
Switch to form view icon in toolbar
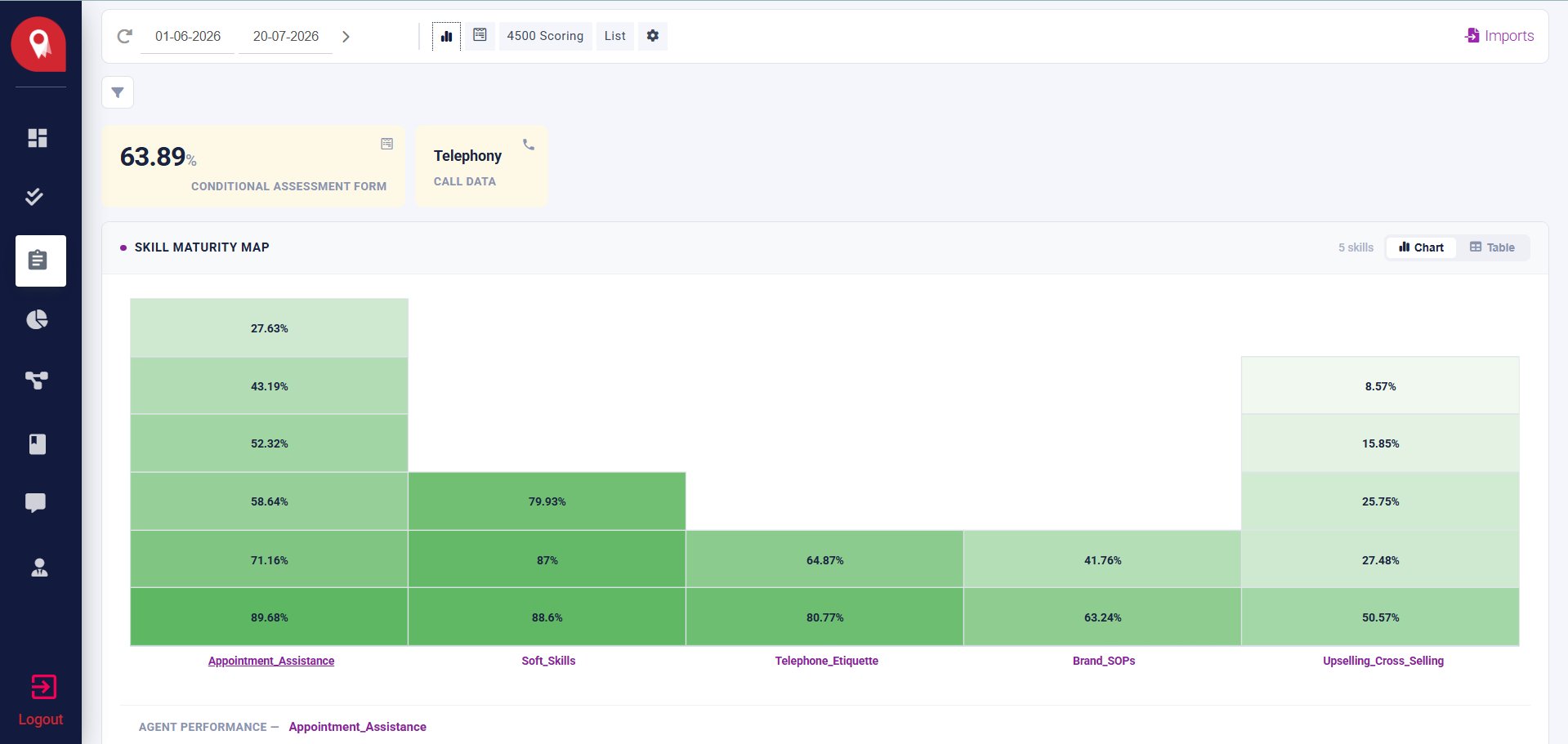click(480, 35)
